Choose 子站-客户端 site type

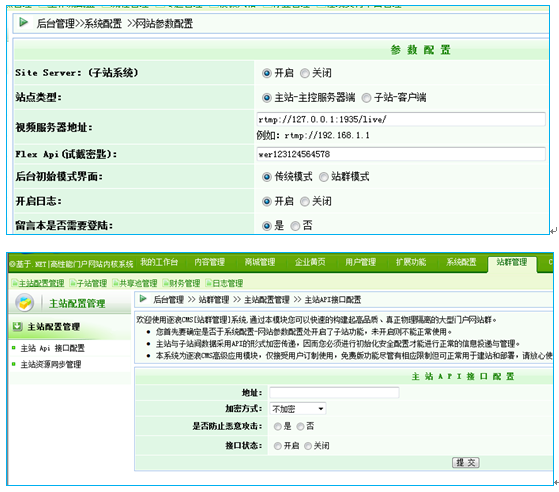pyautogui.click(x=366, y=98)
